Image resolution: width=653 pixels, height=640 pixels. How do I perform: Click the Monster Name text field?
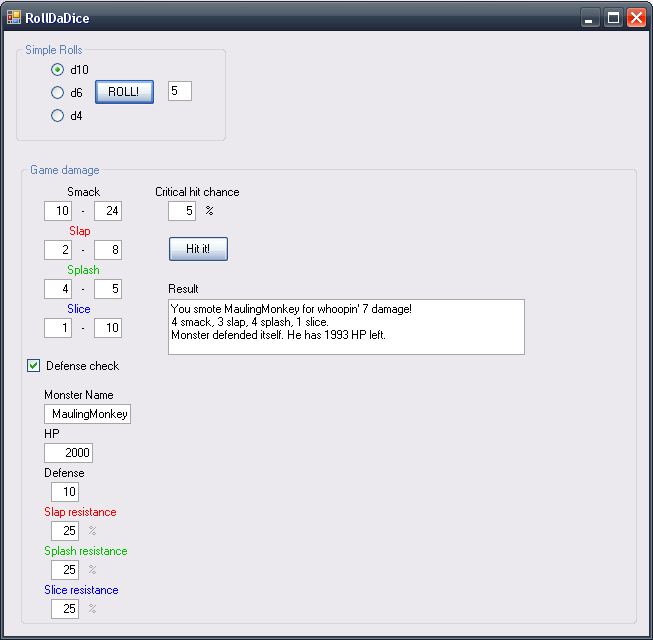pyautogui.click(x=87, y=414)
